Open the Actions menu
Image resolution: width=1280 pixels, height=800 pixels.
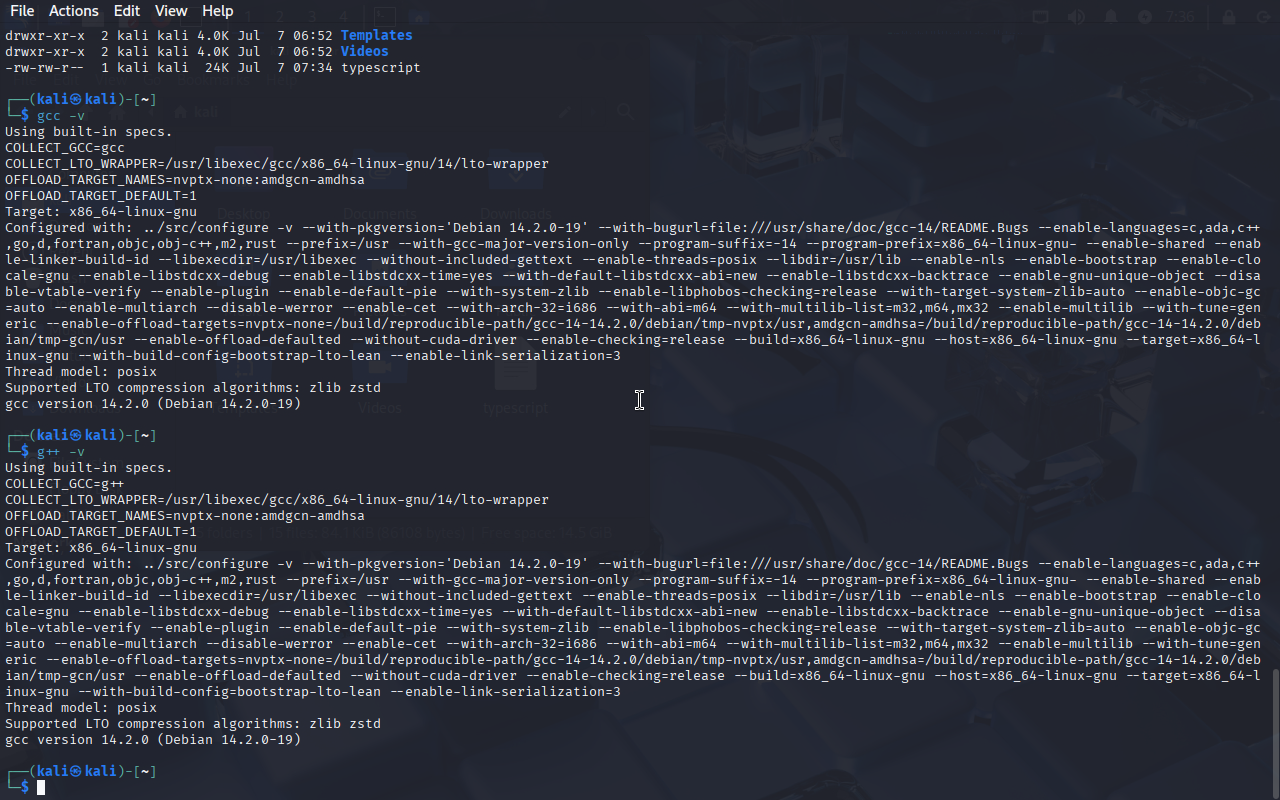click(74, 11)
